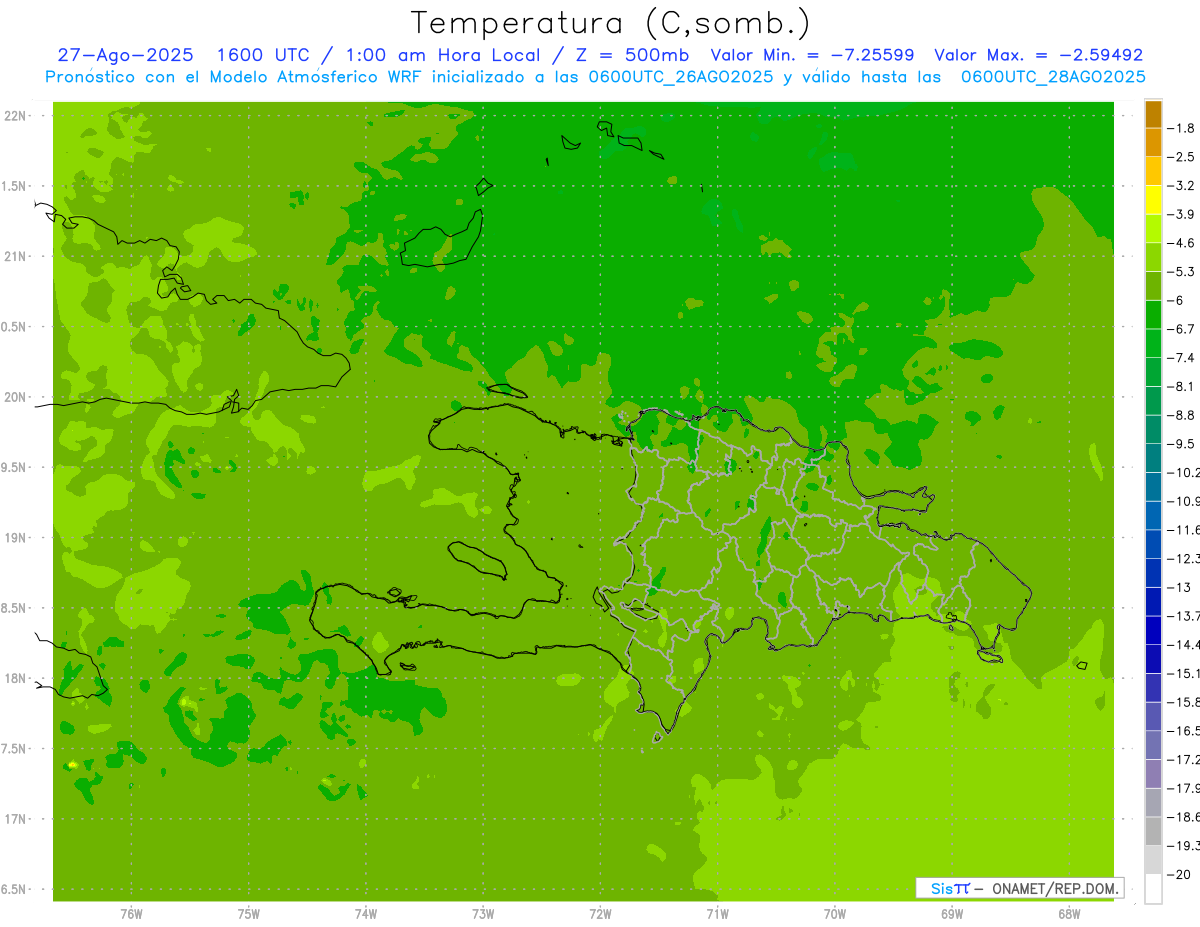Click the '0600UTC_28AGO2025' valid-until time

(1053, 77)
